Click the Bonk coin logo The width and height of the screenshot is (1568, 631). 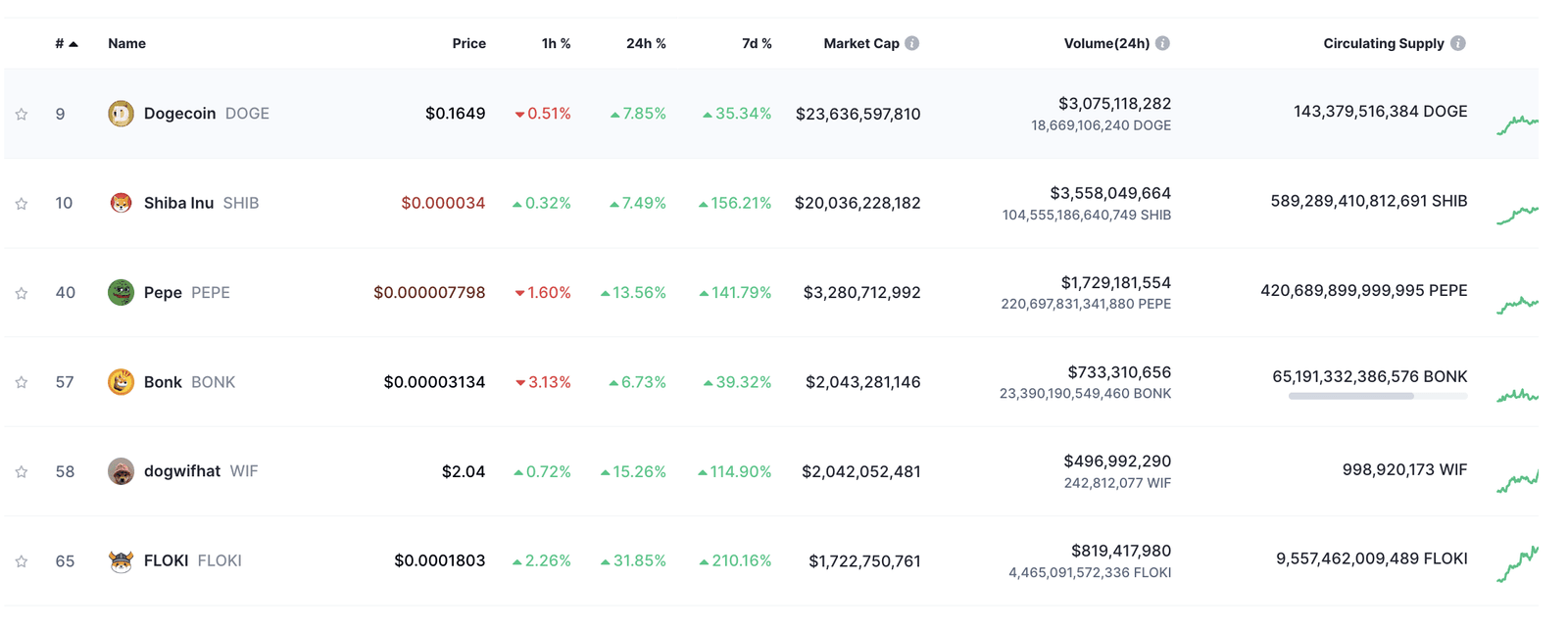121,382
